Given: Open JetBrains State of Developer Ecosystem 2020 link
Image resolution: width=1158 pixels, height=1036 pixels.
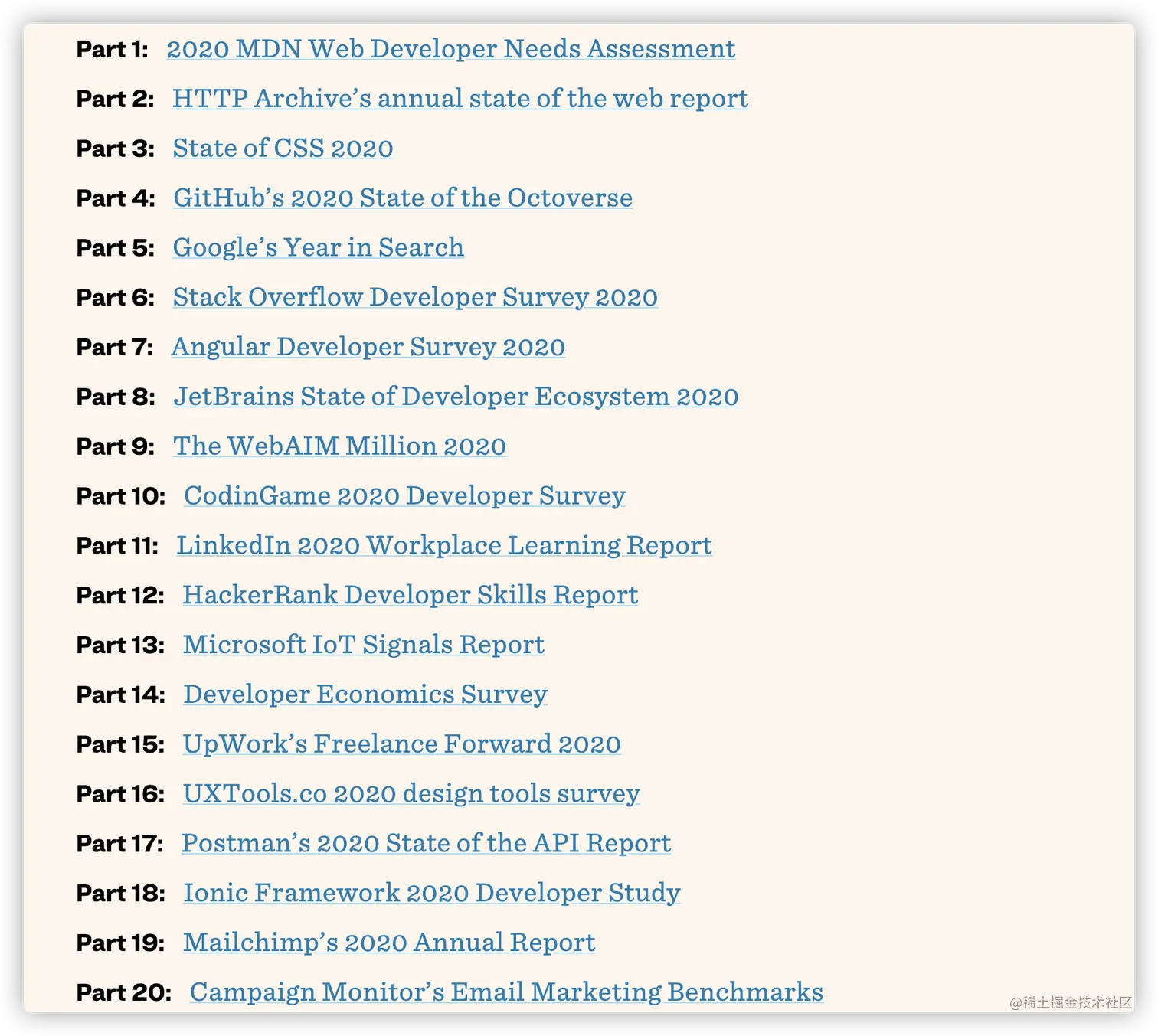Looking at the screenshot, I should point(456,397).
